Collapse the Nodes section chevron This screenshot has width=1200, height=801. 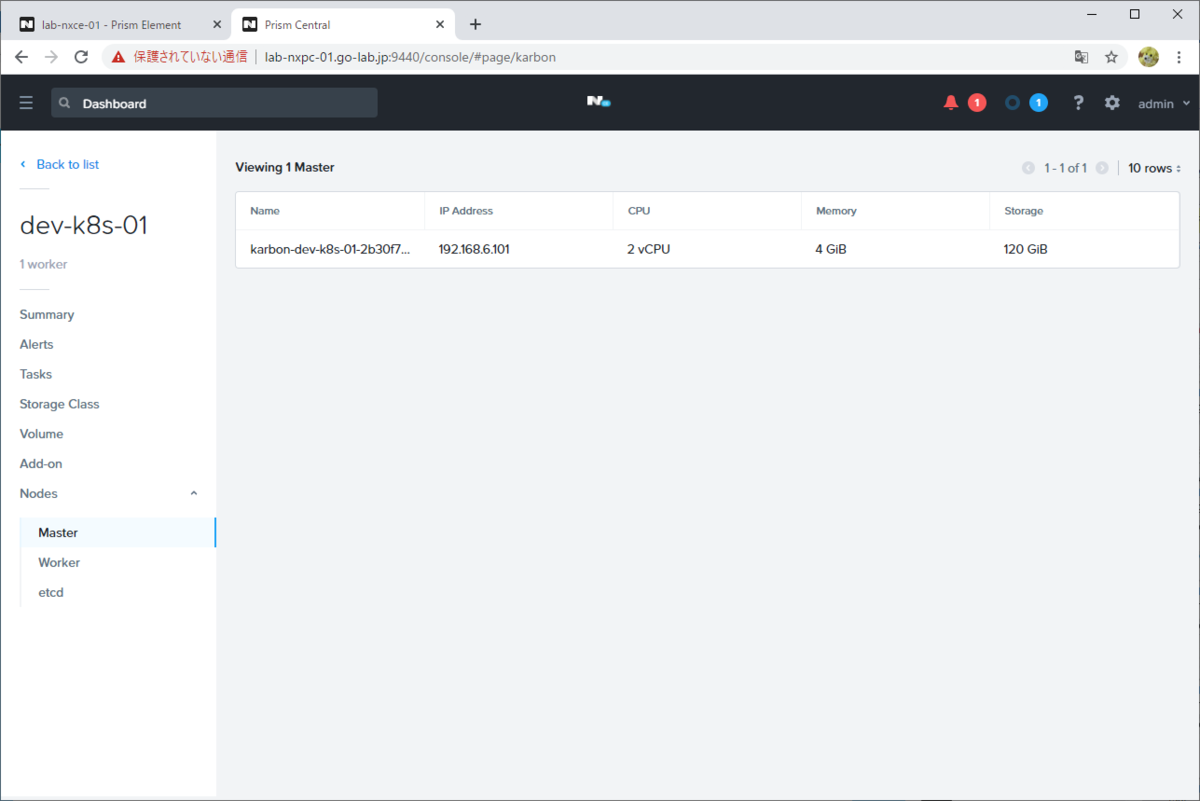pyautogui.click(x=194, y=493)
